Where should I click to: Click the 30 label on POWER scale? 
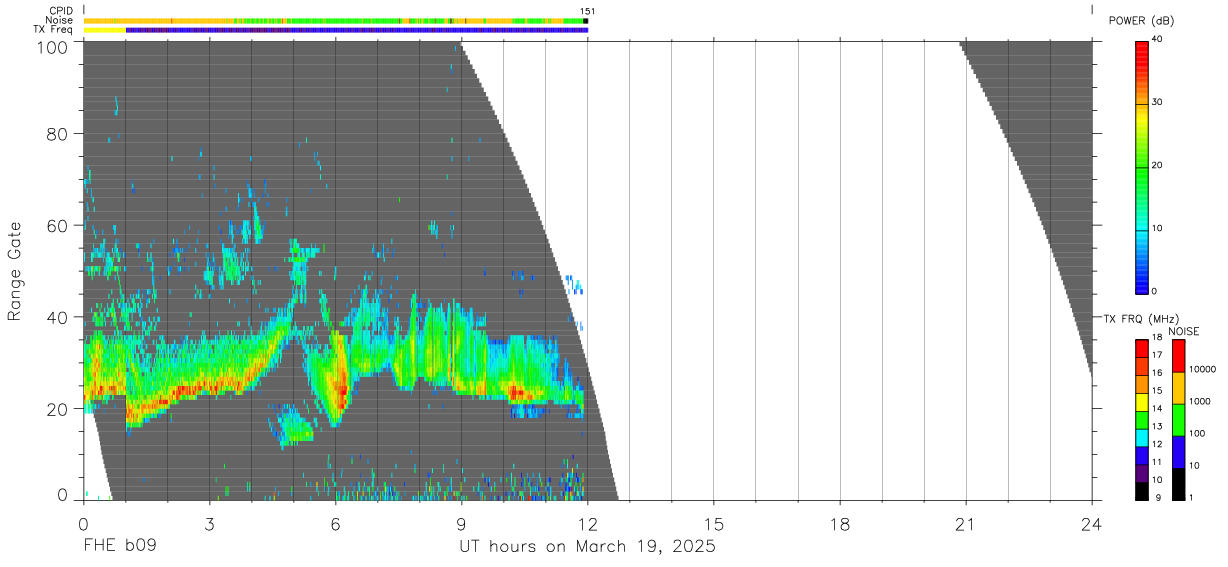click(x=1158, y=102)
